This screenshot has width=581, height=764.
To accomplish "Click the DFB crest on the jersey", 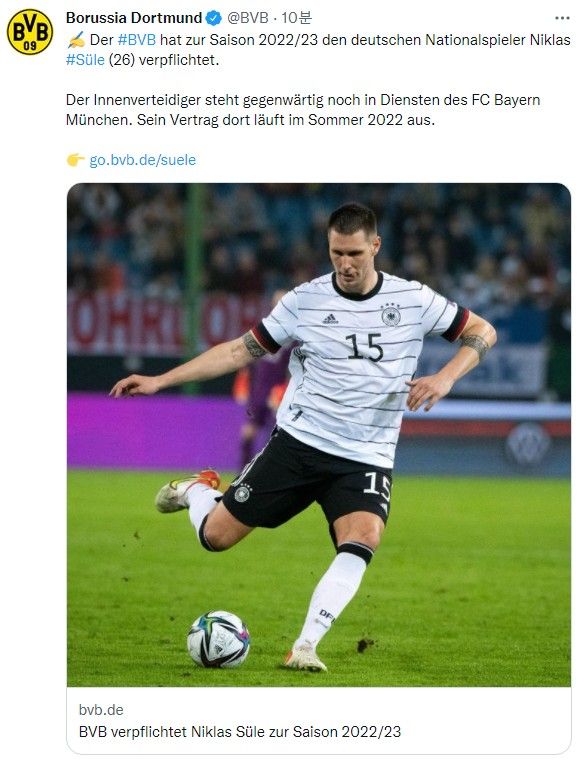I will pos(391,314).
